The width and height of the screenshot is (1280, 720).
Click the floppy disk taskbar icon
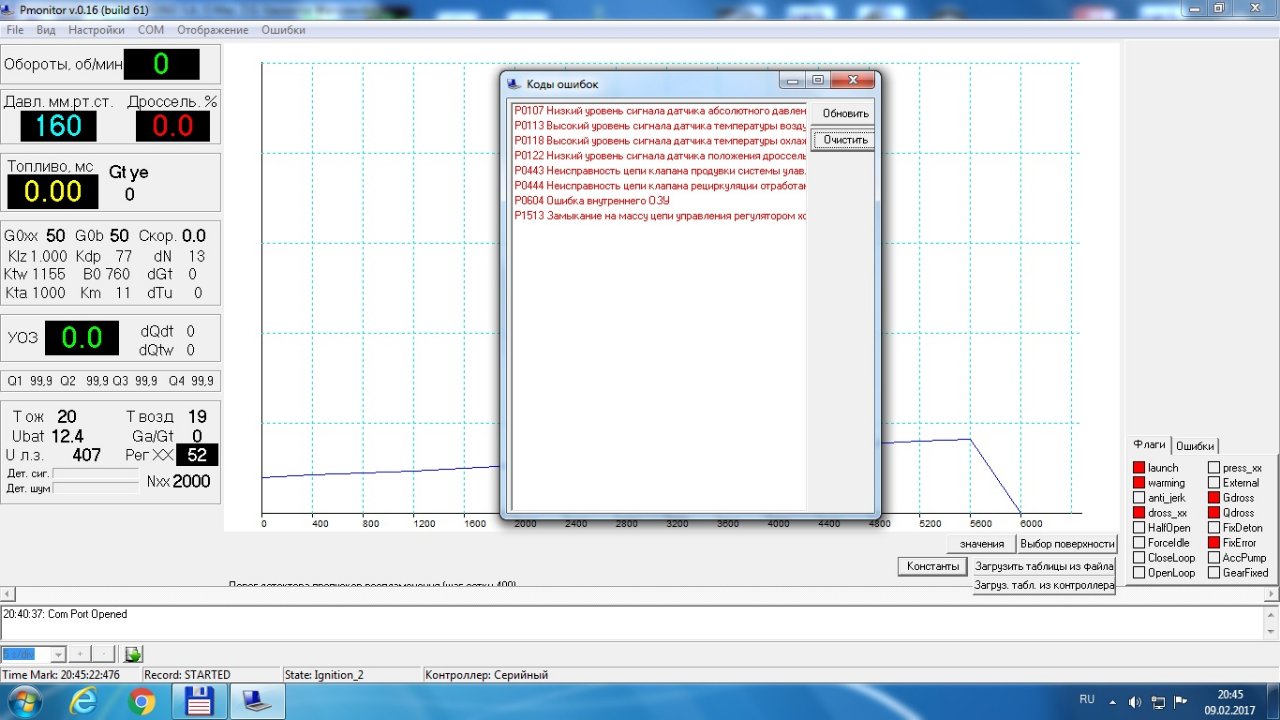(200, 702)
